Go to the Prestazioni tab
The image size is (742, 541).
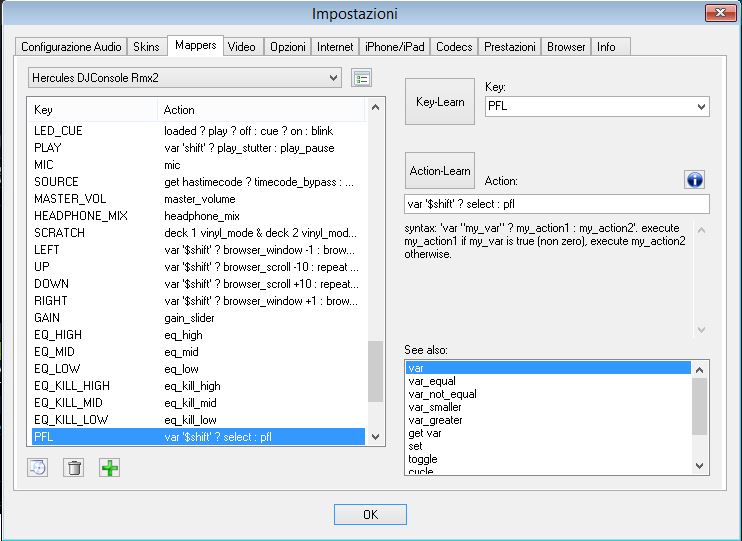(509, 47)
